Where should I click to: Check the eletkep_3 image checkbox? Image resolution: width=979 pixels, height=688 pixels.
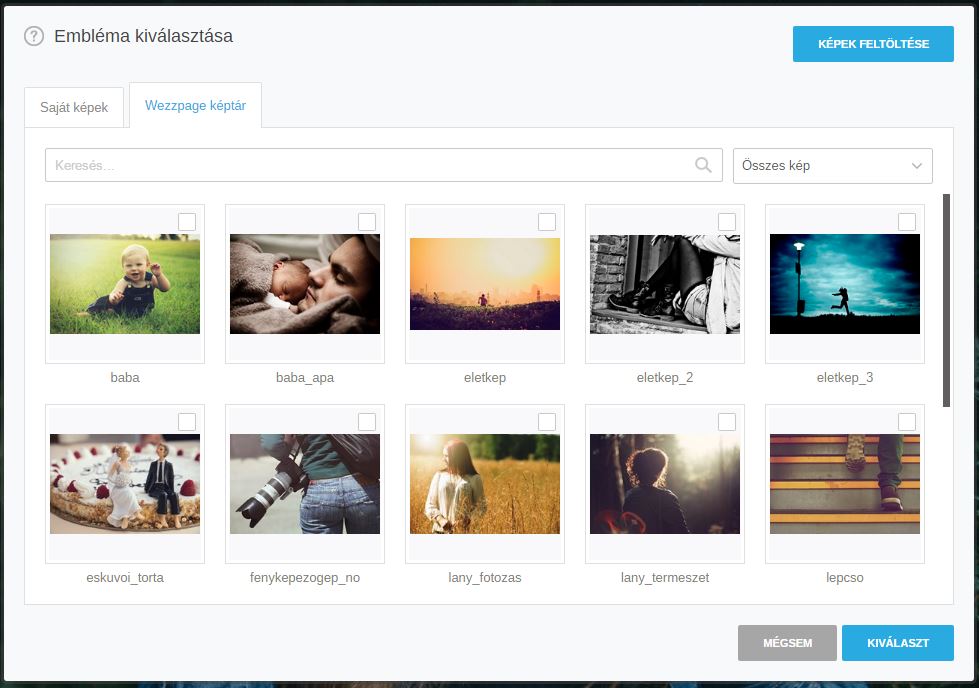point(907,222)
